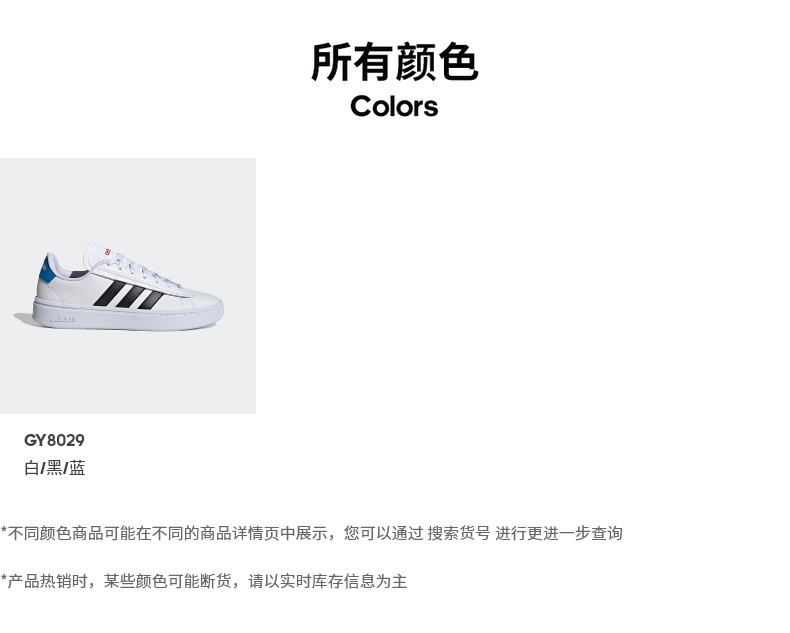Click the adidas logo embossed on the sole

click(x=62, y=319)
